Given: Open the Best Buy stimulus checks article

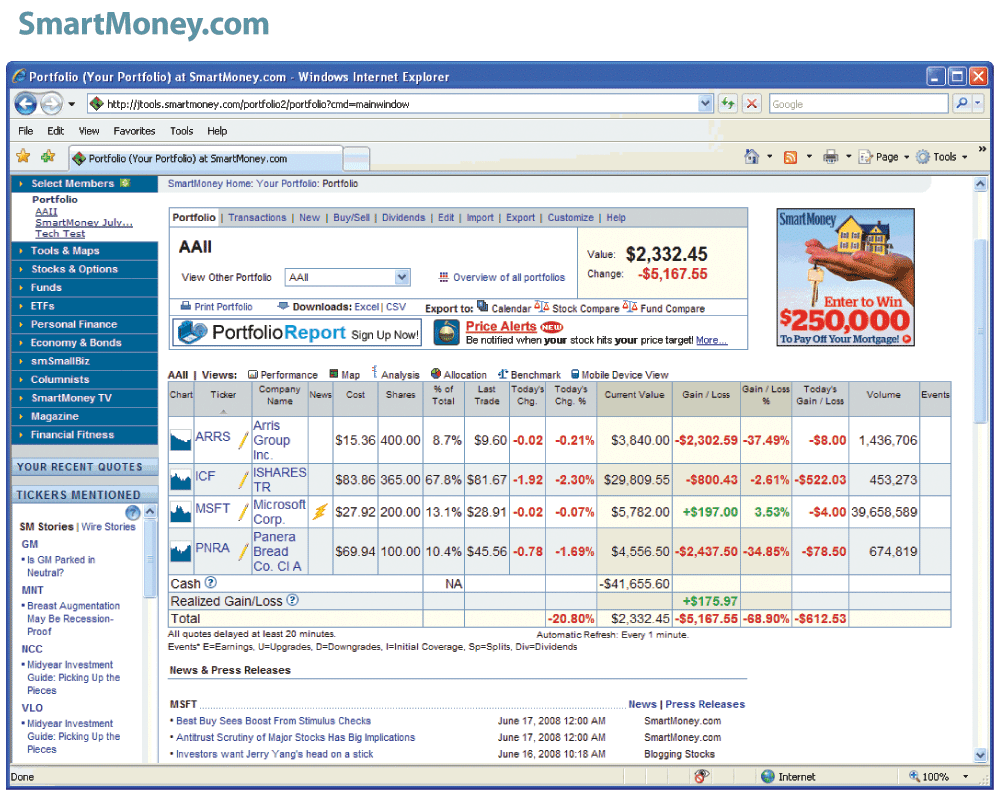Looking at the screenshot, I should click(x=273, y=721).
